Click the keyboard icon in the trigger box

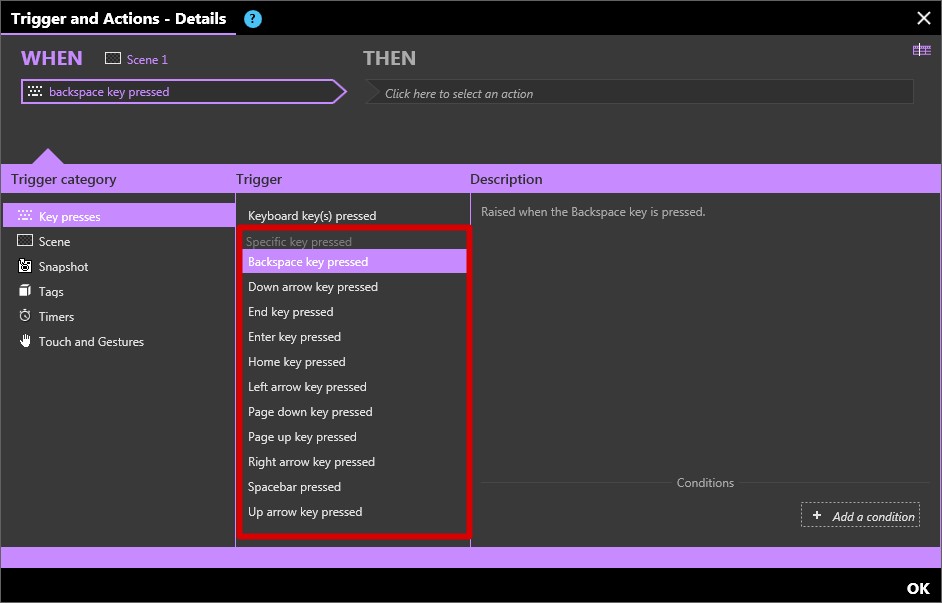(x=35, y=92)
